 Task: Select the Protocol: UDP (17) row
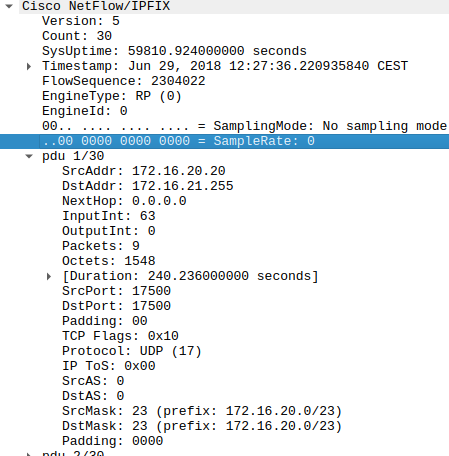pyautogui.click(x=132, y=351)
